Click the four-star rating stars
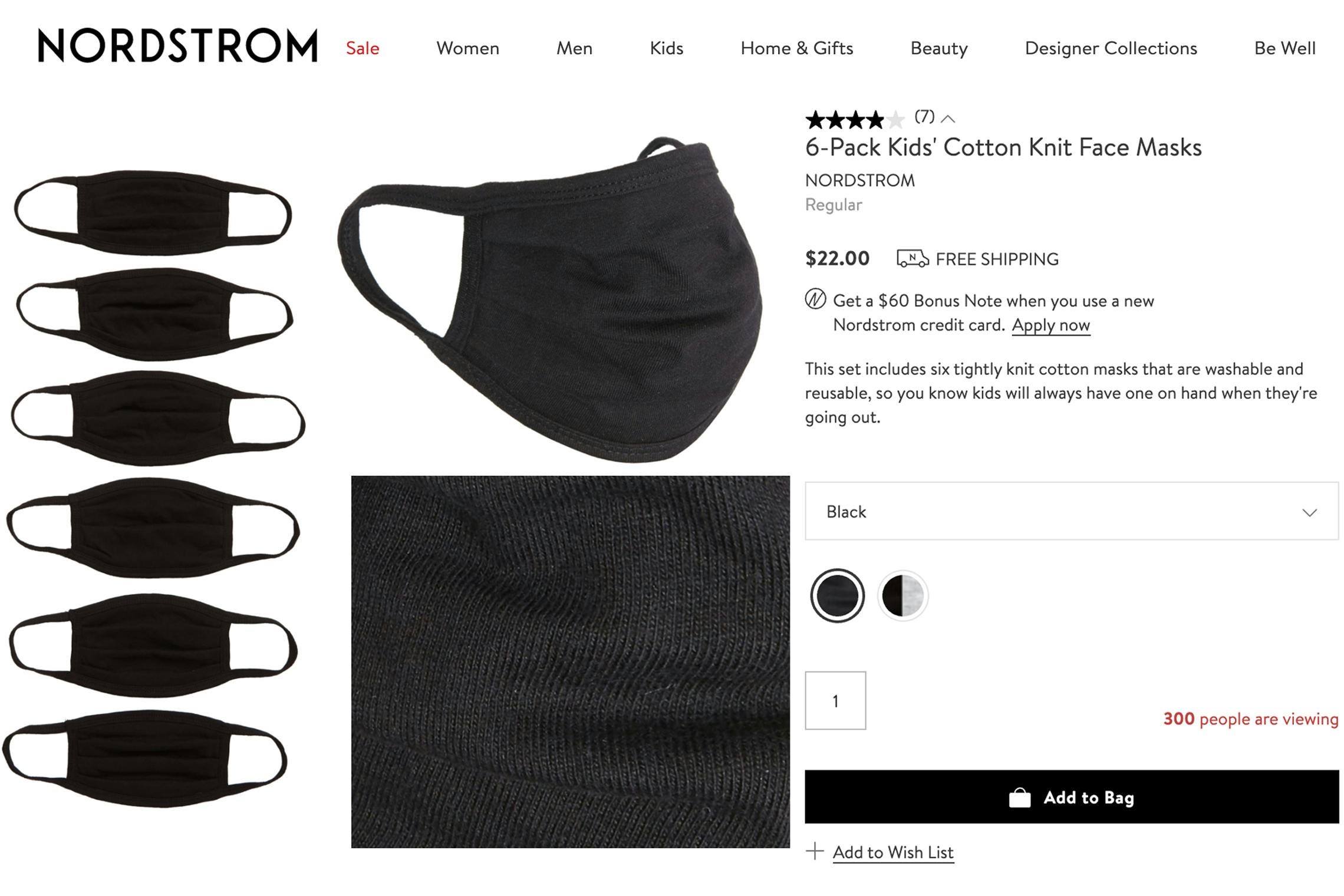This screenshot has width=1344, height=896. coord(855,120)
